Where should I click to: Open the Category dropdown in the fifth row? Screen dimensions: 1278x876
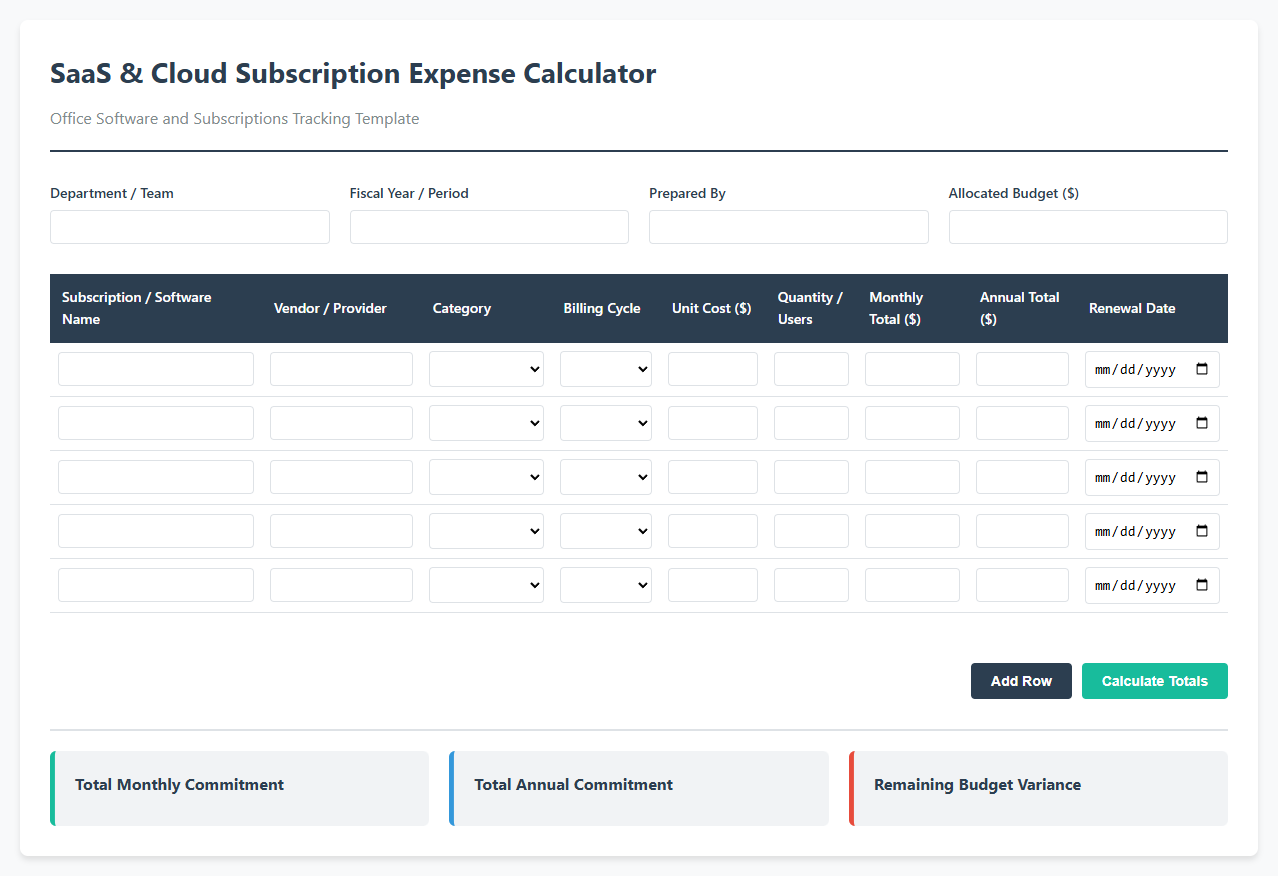[x=486, y=585]
